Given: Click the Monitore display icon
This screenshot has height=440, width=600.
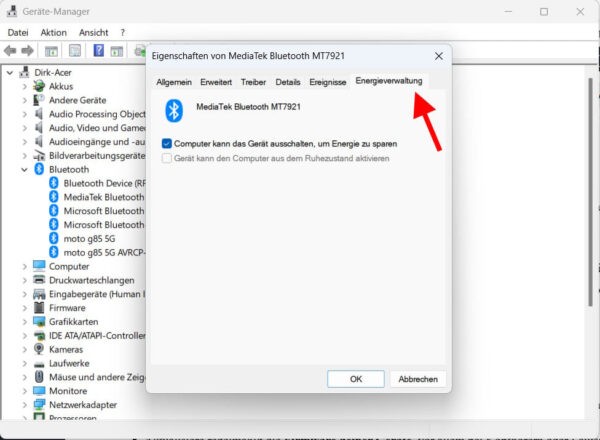Looking at the screenshot, I should pyautogui.click(x=39, y=391).
